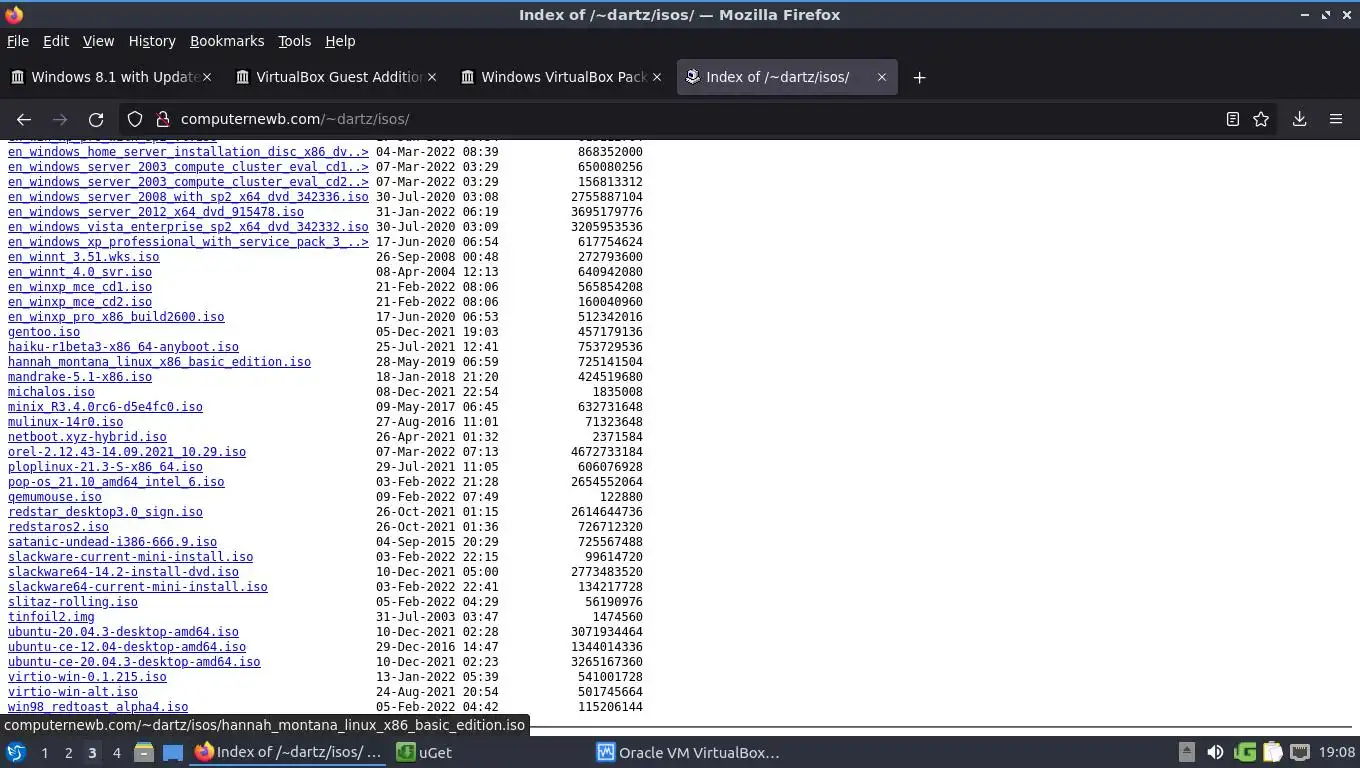
Task: Open a new tab with plus button
Action: [919, 77]
